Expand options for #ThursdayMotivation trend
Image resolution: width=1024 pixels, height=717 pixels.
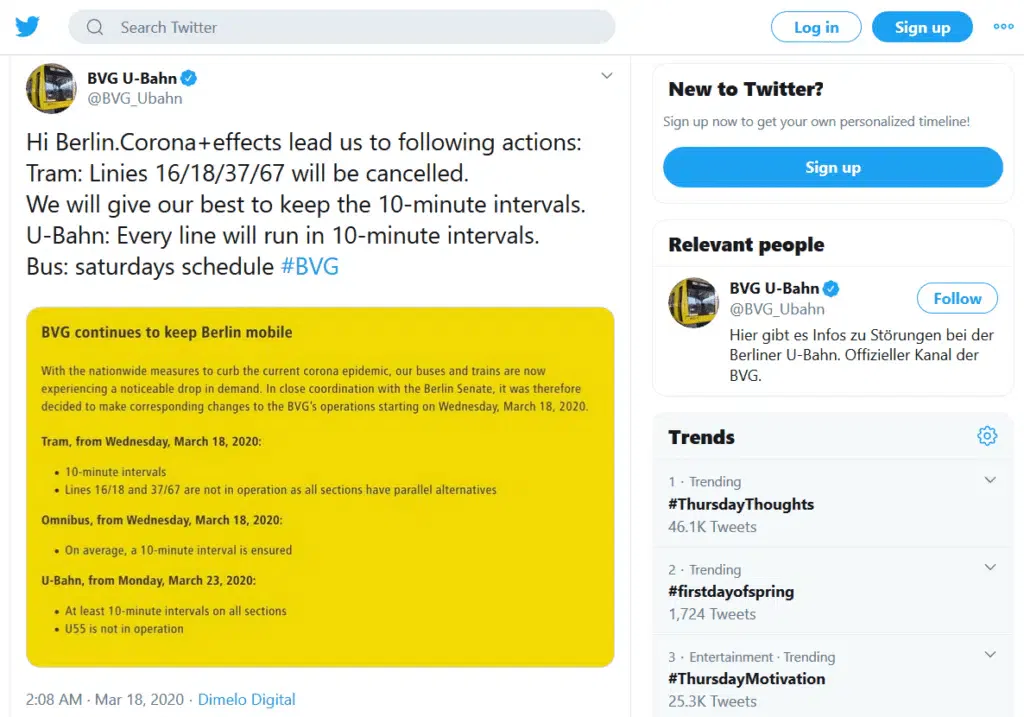990,655
